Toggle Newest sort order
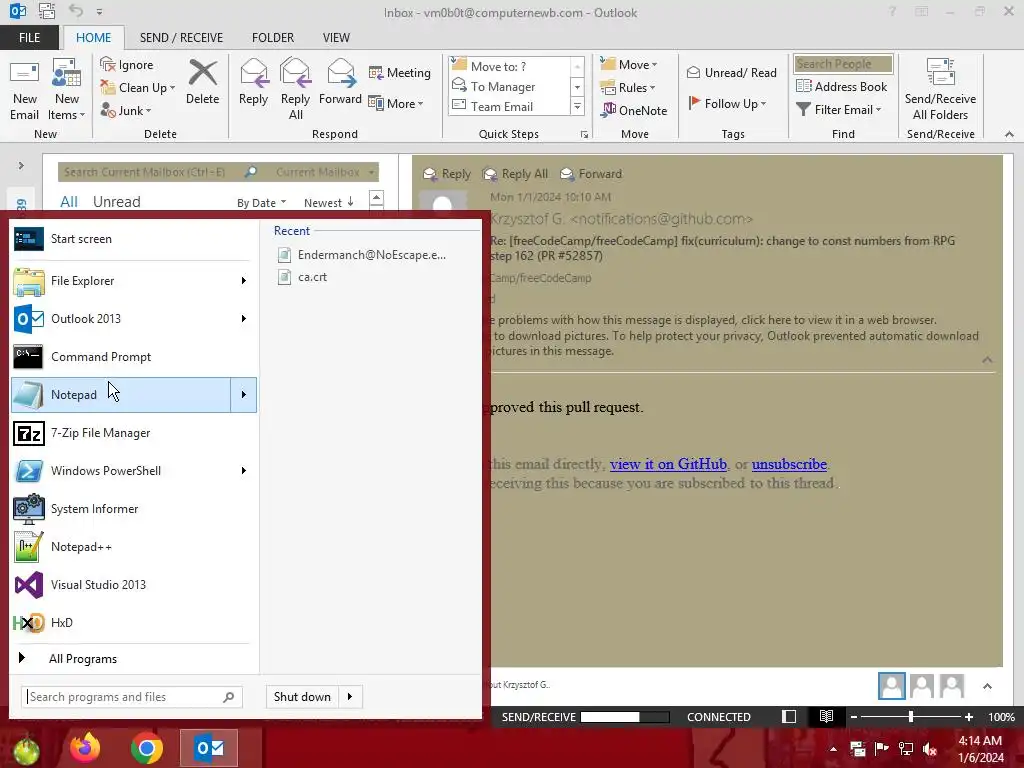This screenshot has width=1024, height=768. pyautogui.click(x=328, y=202)
